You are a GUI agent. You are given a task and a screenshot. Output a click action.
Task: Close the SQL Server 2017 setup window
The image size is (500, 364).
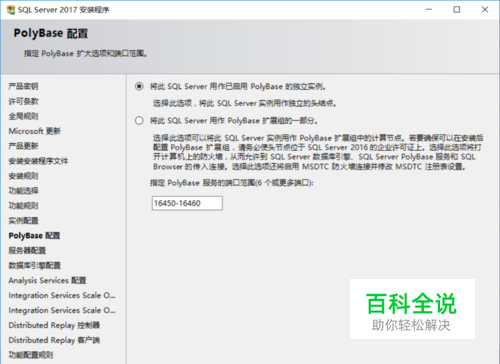[x=485, y=10]
